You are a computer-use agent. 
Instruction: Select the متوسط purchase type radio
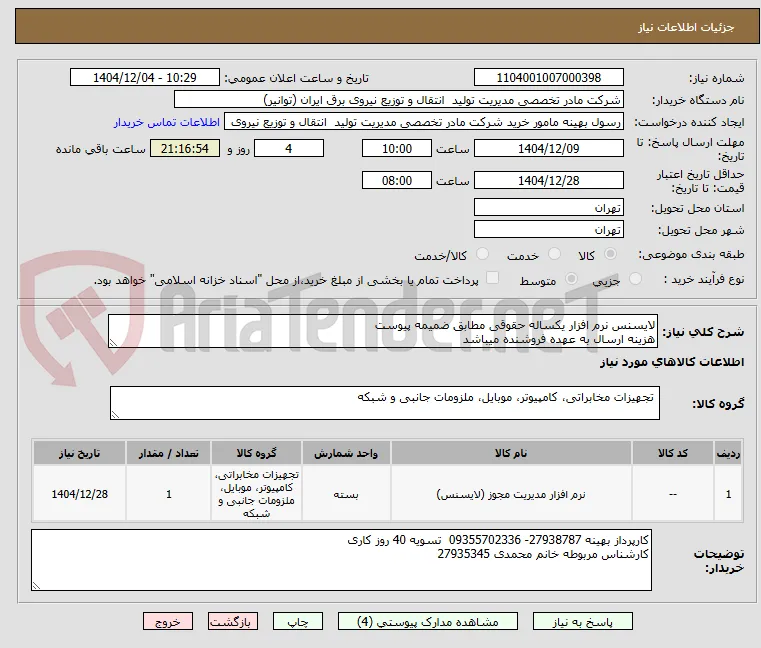click(x=572, y=279)
